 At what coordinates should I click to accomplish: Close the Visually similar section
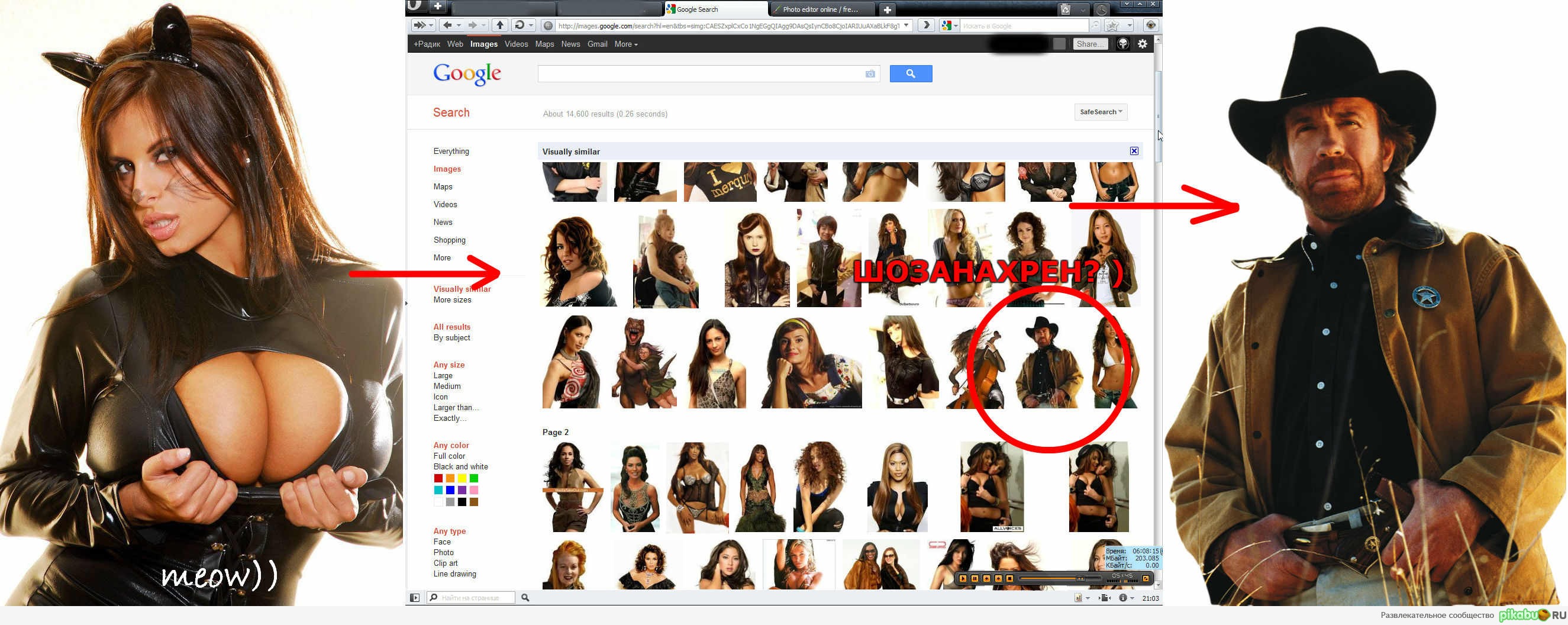1133,151
